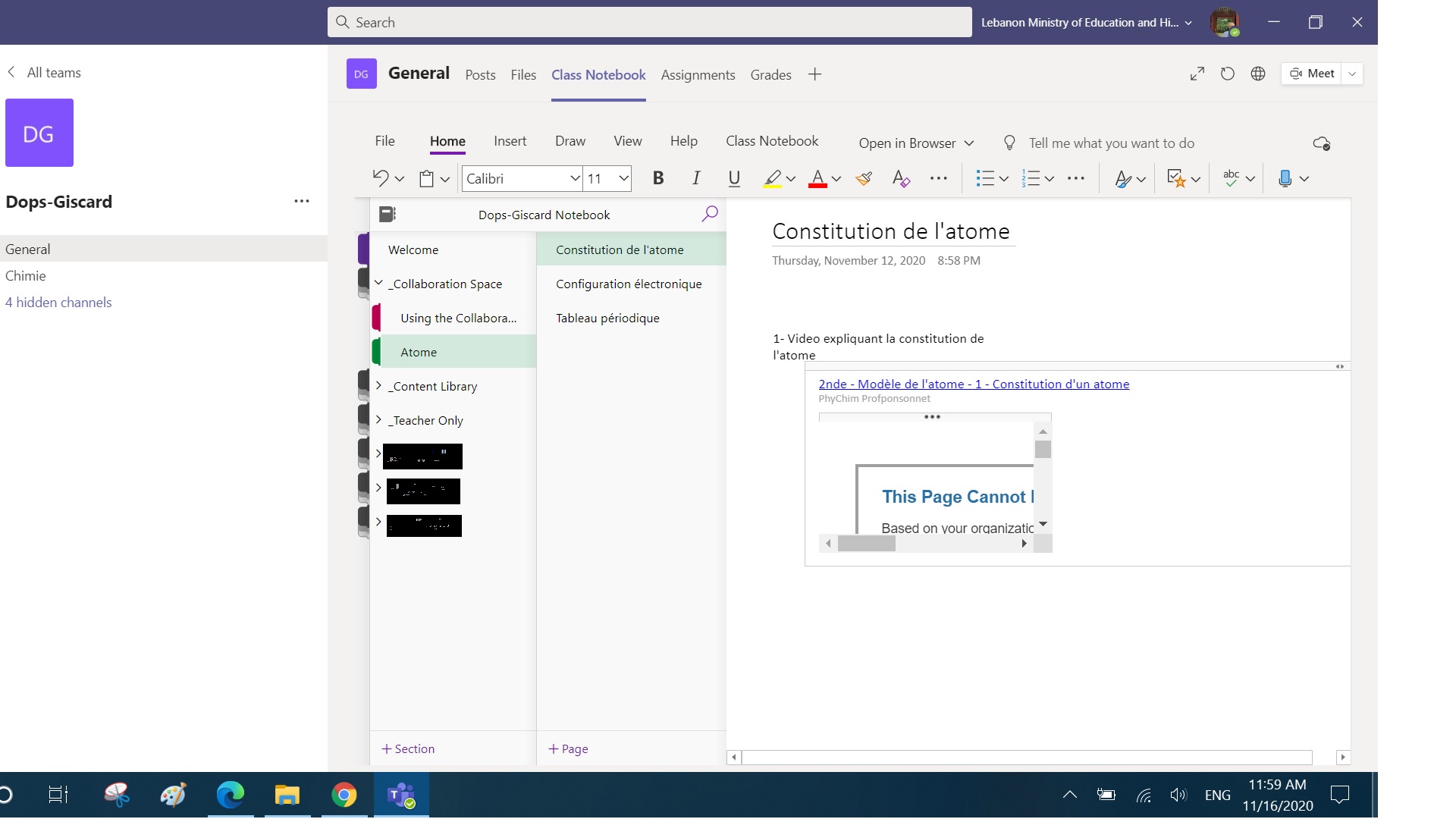Click the Paste clipboard icon

click(426, 179)
